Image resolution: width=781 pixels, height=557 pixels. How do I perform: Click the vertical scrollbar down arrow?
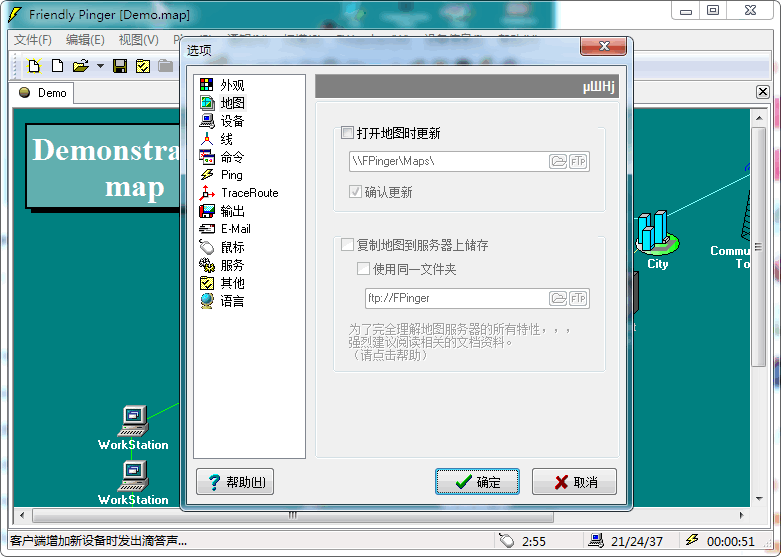(759, 499)
